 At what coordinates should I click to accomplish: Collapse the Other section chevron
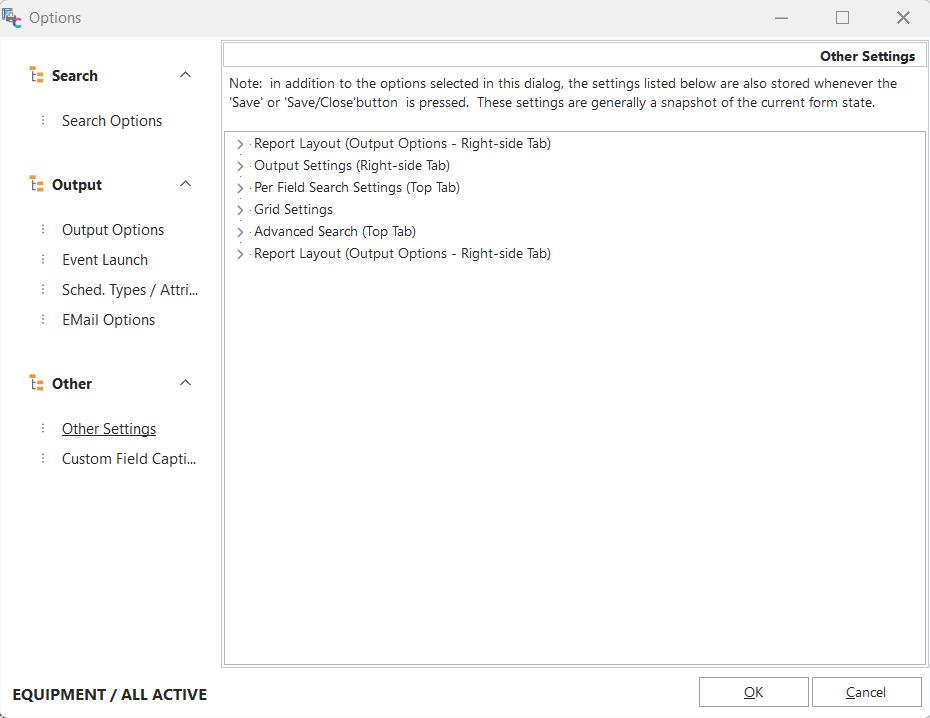[x=185, y=383]
